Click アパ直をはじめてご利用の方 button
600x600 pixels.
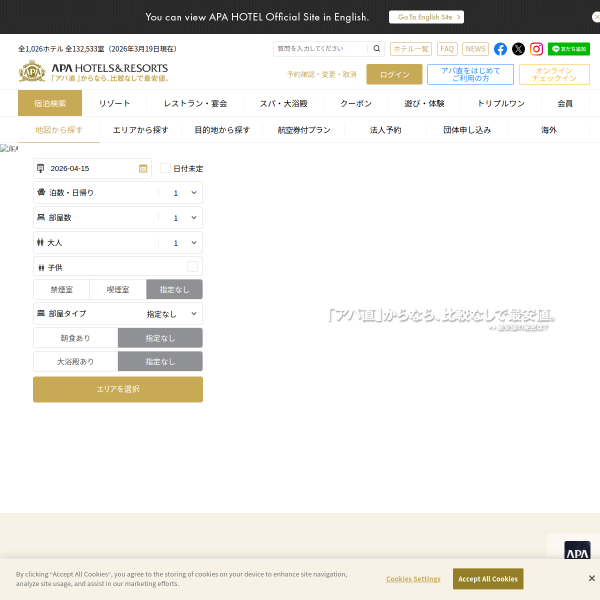470,74
